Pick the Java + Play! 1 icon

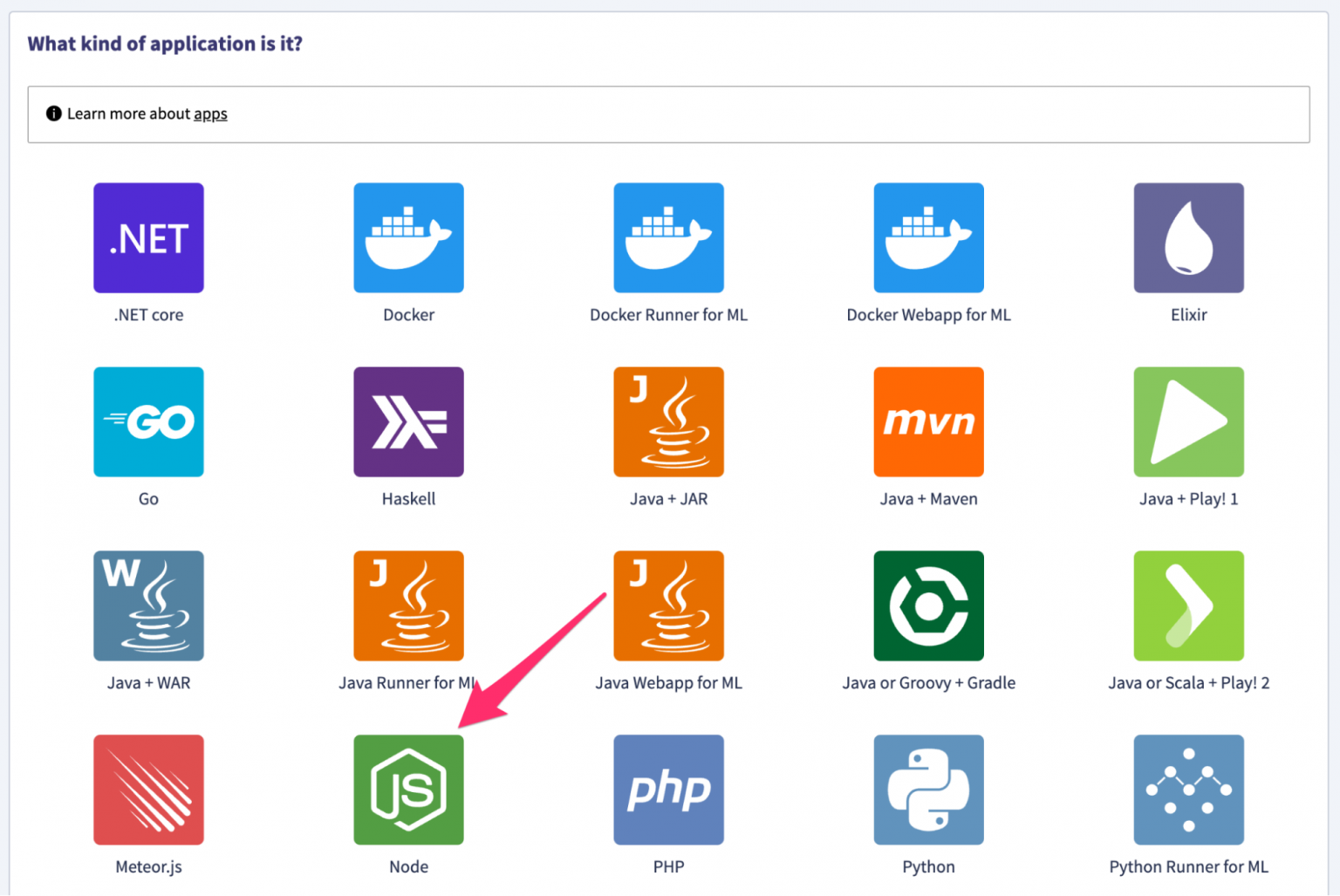click(1188, 421)
